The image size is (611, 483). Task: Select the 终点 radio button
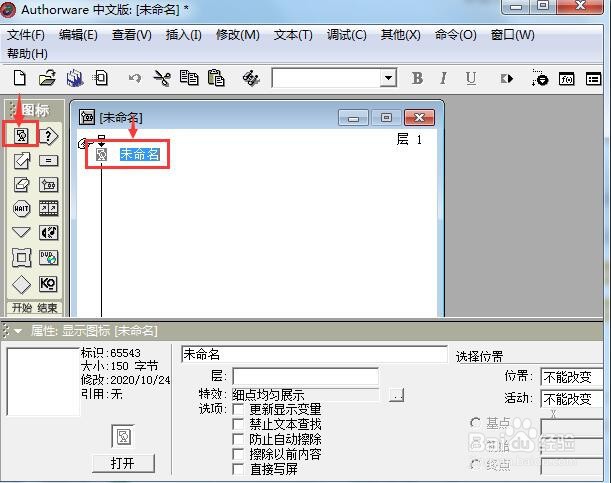click(x=475, y=464)
